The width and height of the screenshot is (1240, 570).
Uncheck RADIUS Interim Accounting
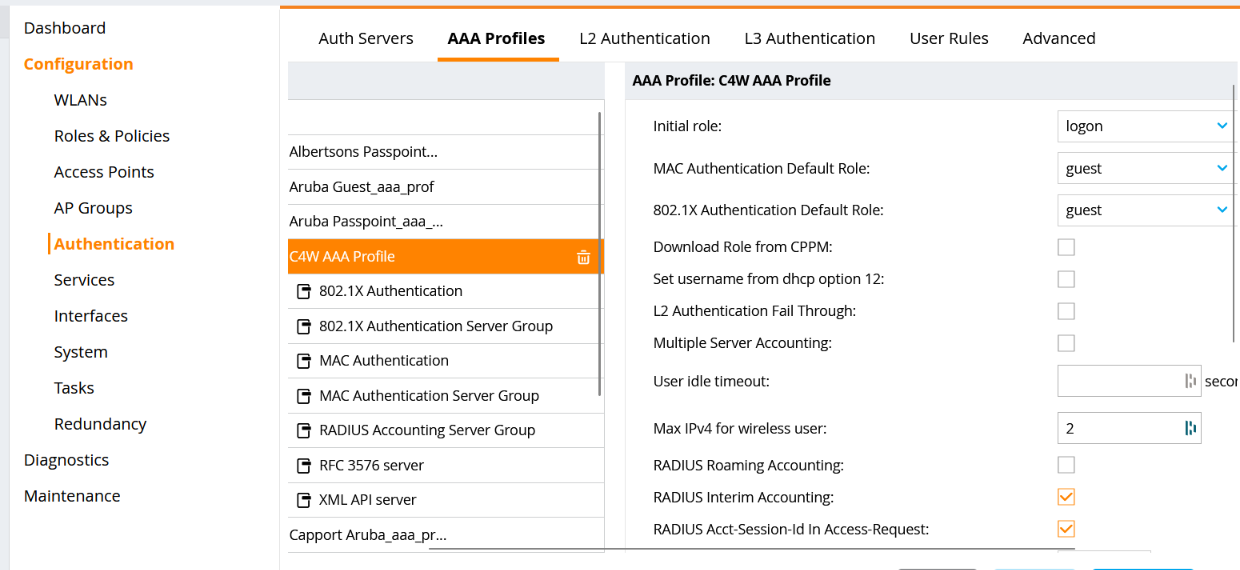click(1066, 497)
